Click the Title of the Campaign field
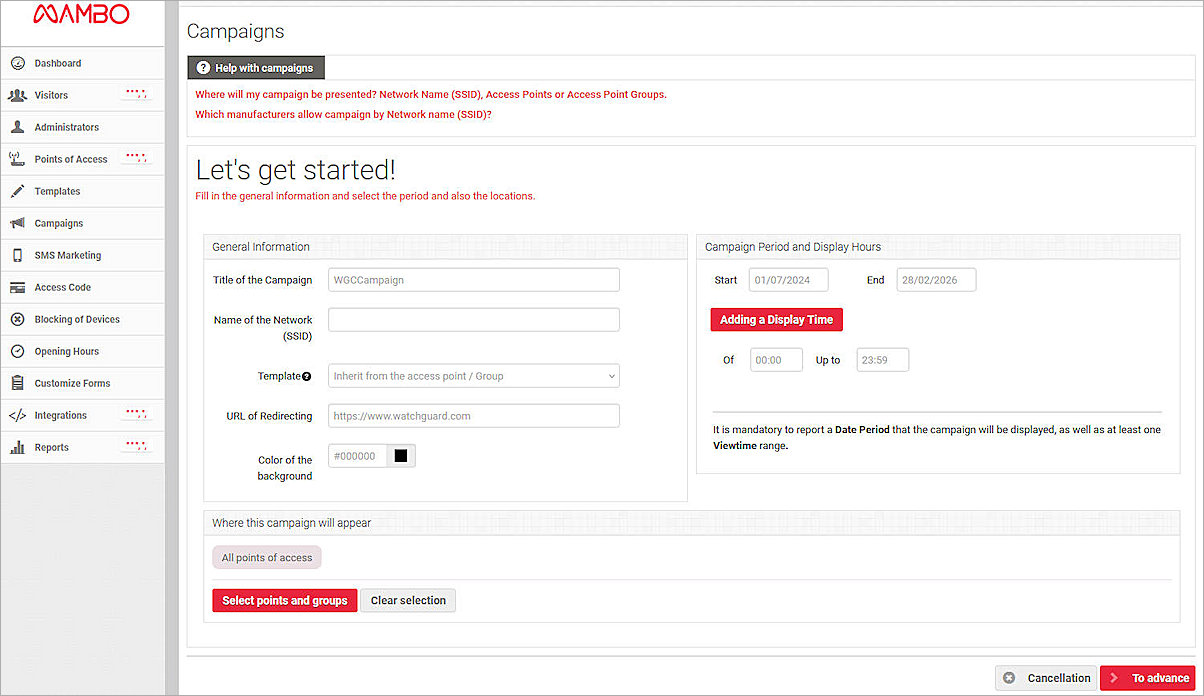The height and width of the screenshot is (696, 1204). (473, 280)
